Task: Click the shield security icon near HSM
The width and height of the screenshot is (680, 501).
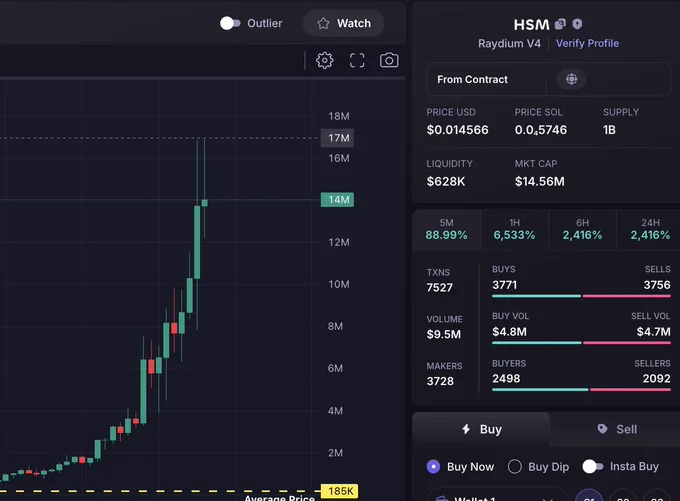Action: (x=577, y=24)
